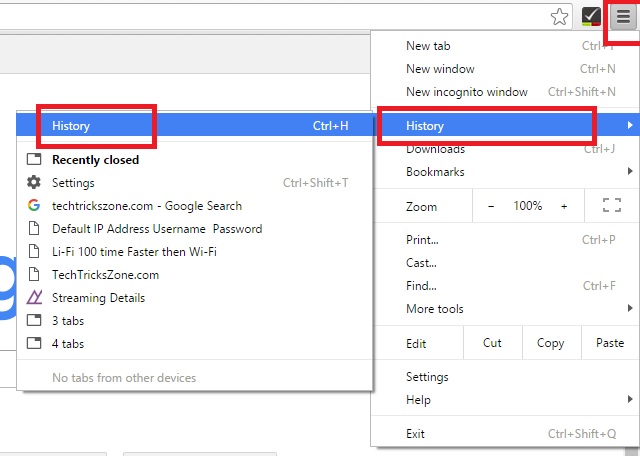
Task: Open Downloads from the menu
Action: coord(435,150)
